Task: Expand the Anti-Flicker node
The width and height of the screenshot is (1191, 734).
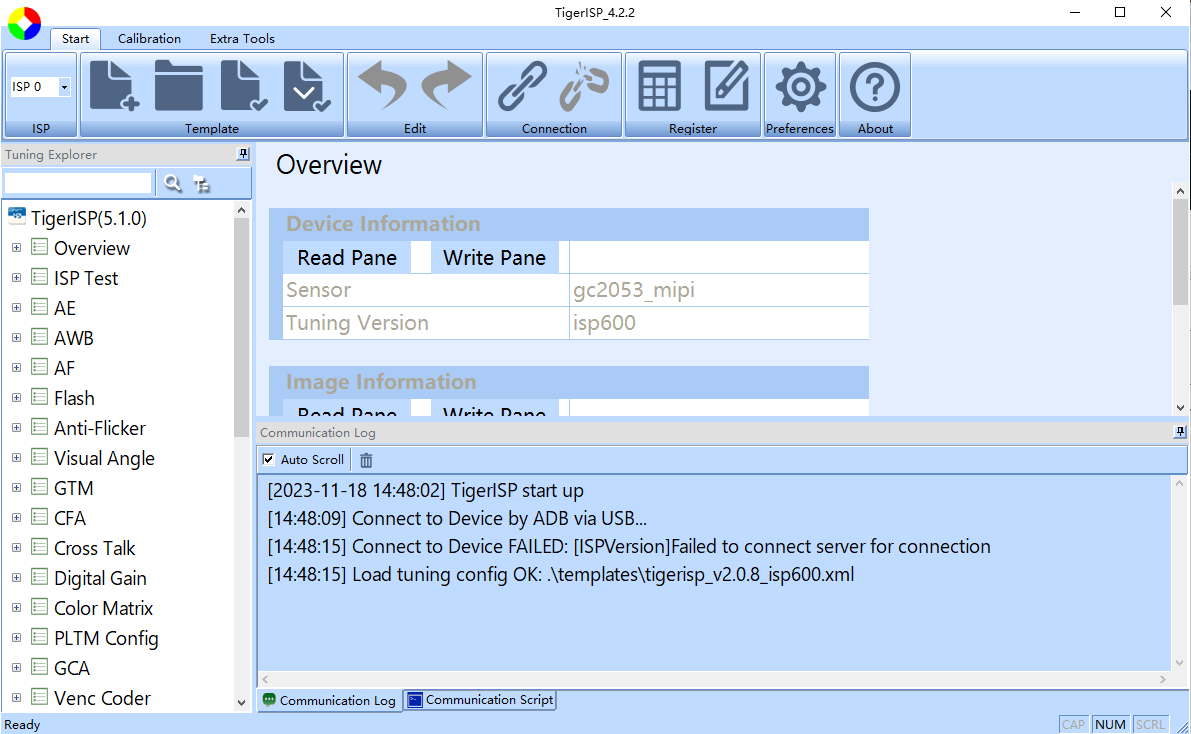Action: tap(16, 428)
